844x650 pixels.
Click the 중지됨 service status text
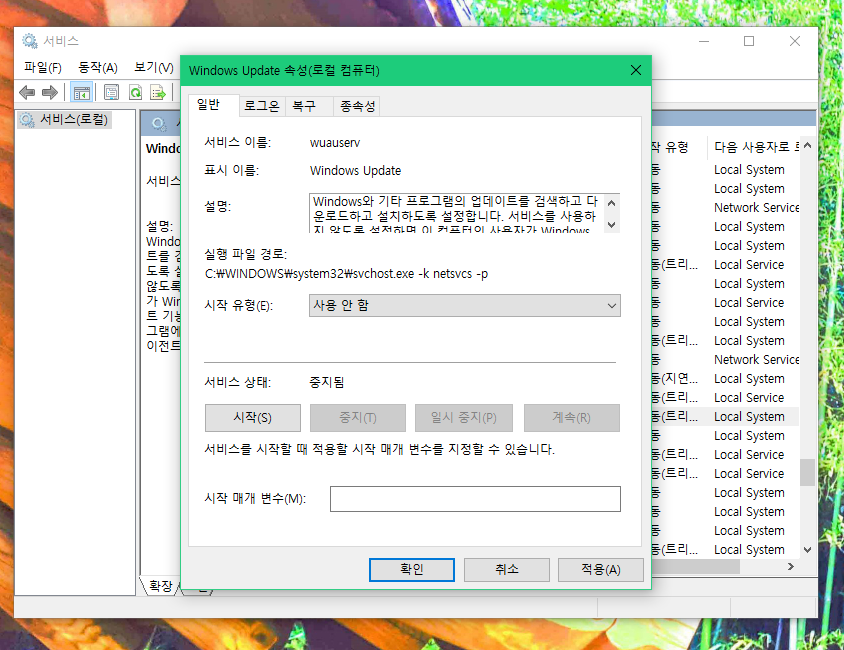pos(327,383)
